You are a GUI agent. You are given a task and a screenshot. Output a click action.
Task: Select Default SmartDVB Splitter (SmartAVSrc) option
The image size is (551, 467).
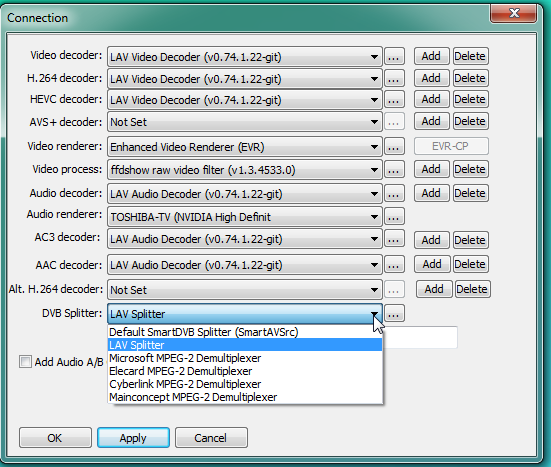pyautogui.click(x=245, y=332)
